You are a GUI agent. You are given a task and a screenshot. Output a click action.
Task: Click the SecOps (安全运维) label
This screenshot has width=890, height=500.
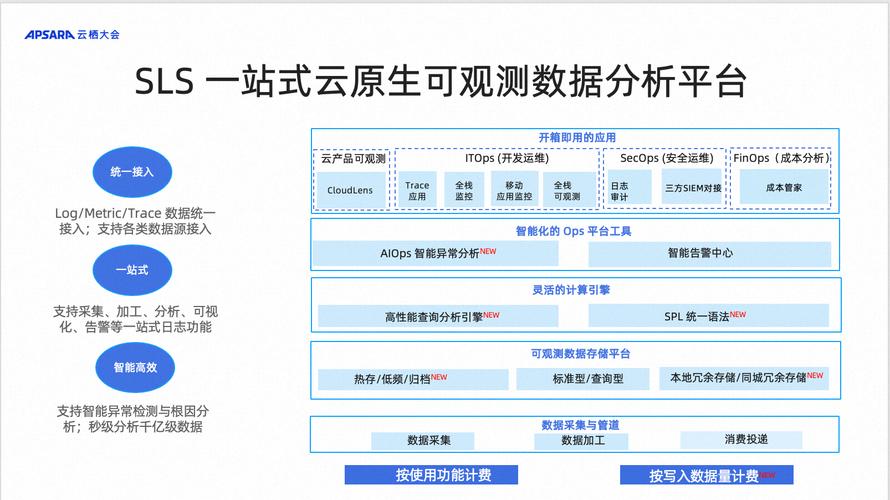(x=667, y=158)
